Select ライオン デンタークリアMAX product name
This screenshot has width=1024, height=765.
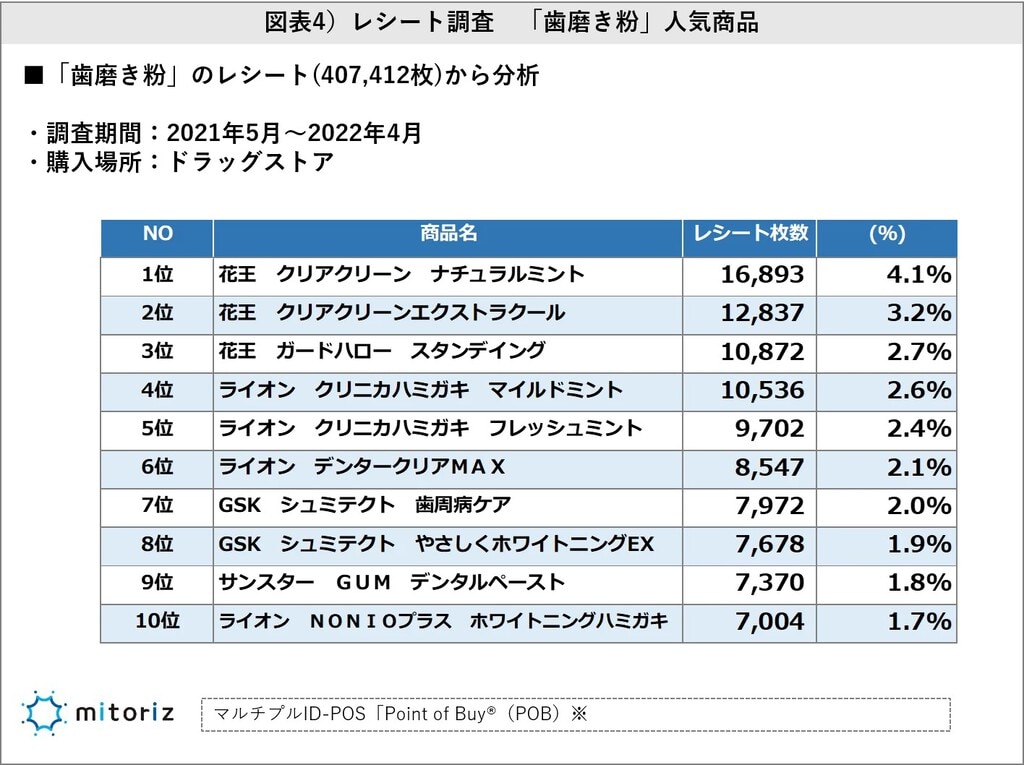coord(362,466)
